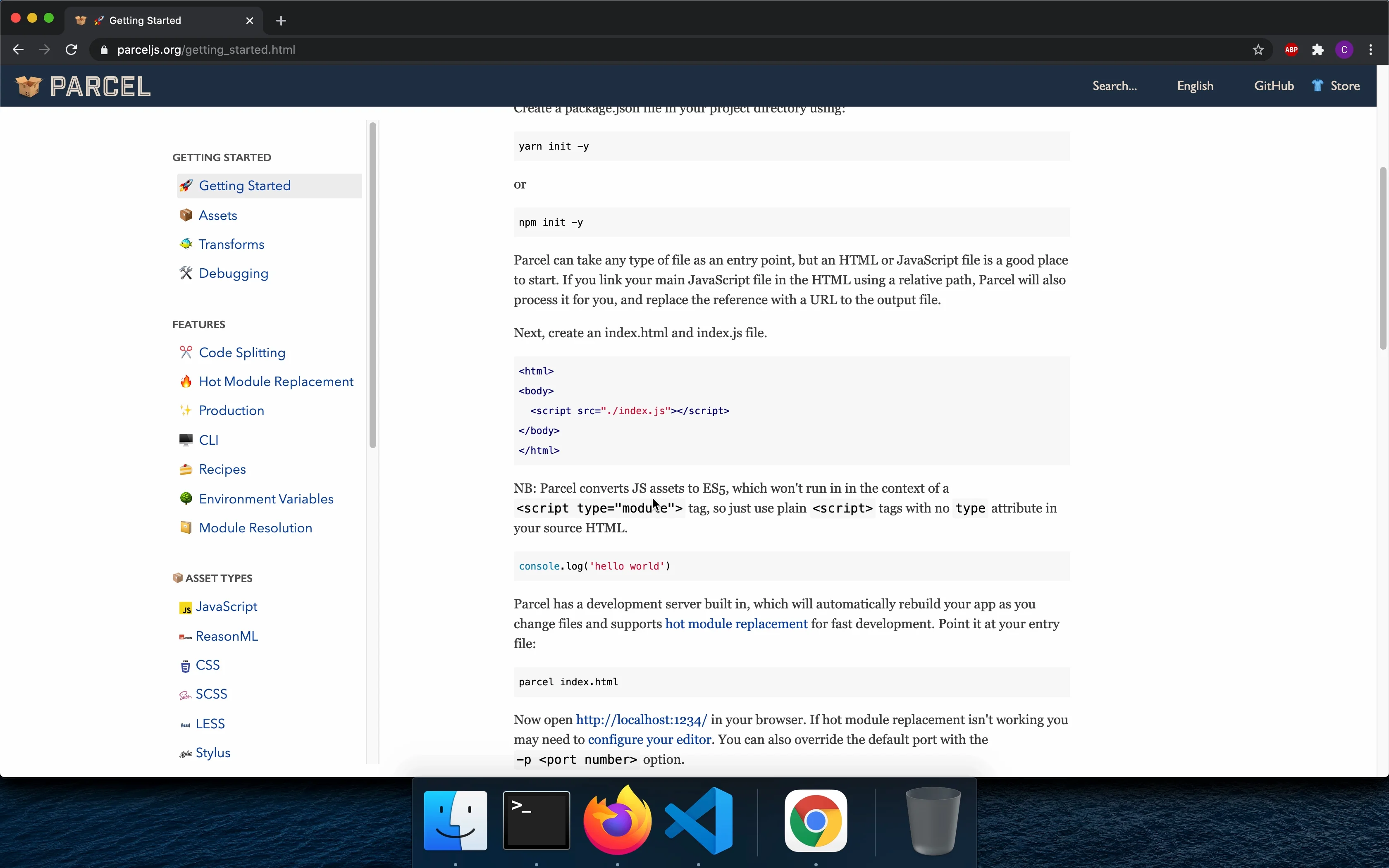
Task: Follow the configure your editor link
Action: click(649, 739)
